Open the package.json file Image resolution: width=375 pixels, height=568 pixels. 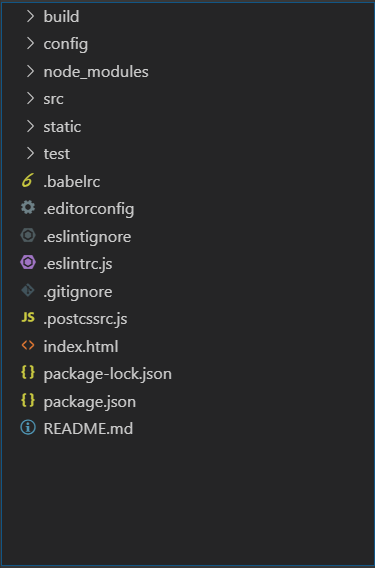pos(187,401)
